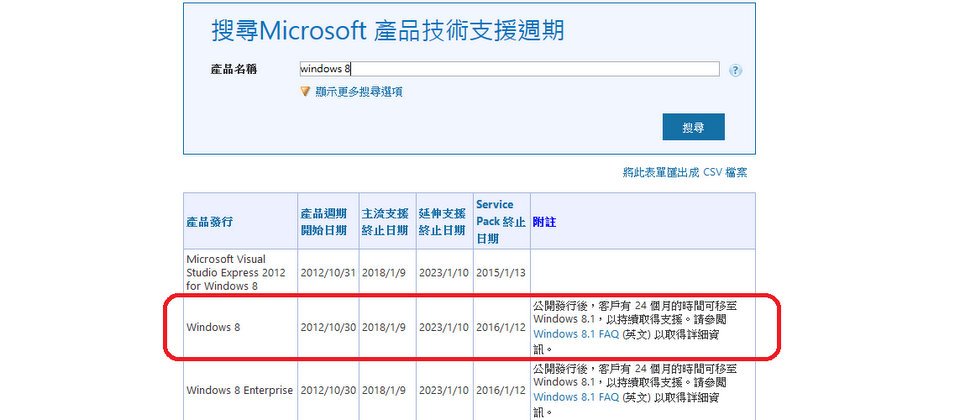
Task: Focus the 產品名稱 search input field
Action: [x=509, y=69]
